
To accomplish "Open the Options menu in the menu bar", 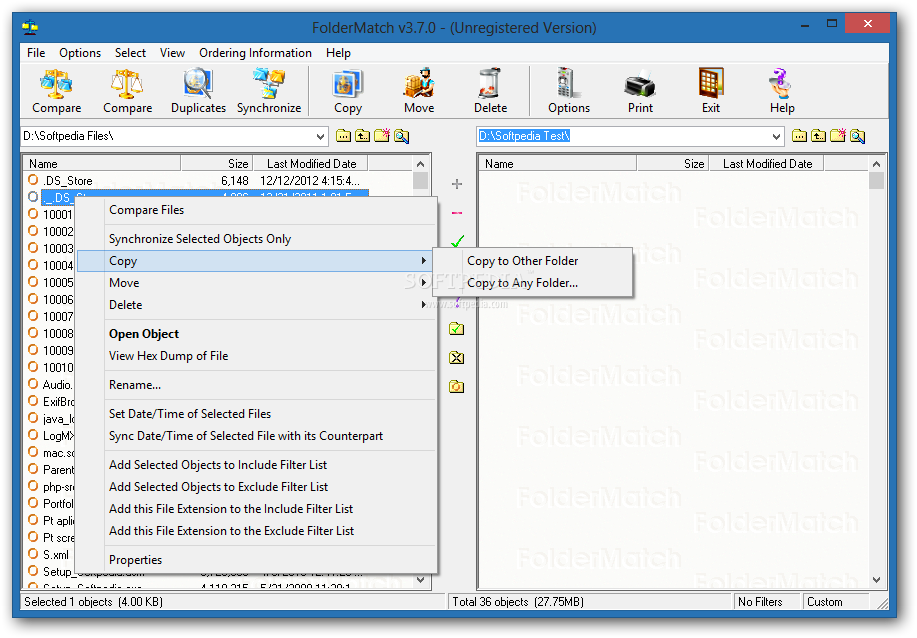I will point(80,53).
